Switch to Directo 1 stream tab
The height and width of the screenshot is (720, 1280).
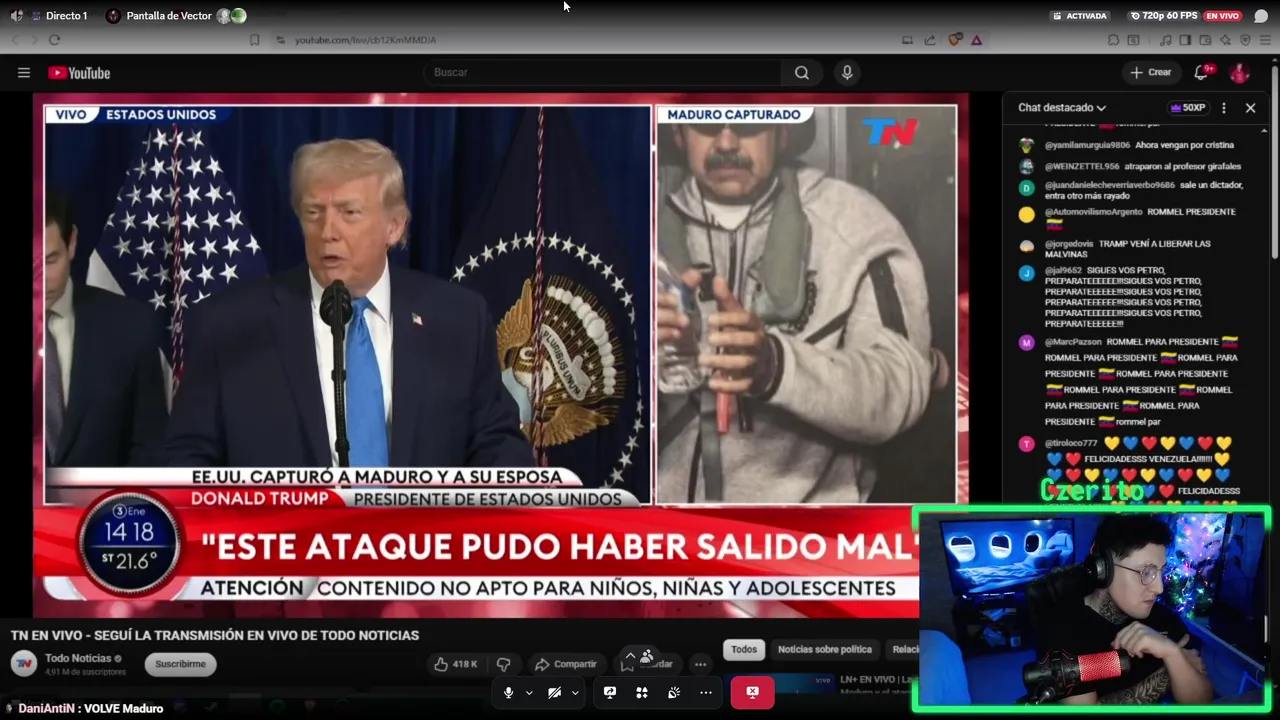58,16
